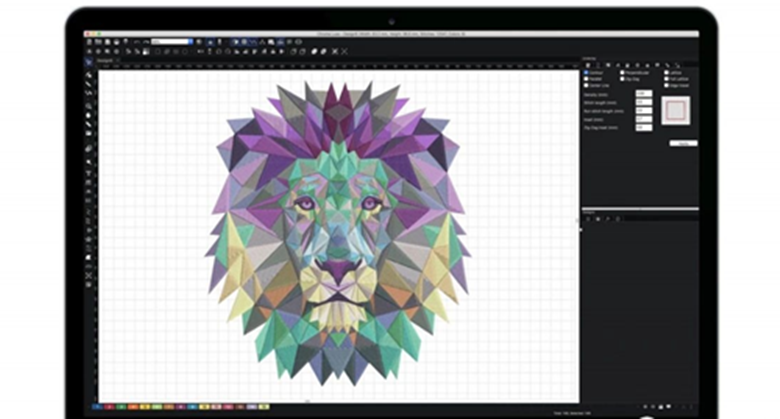Open the zoom dropdown in the top toolbar

[171, 41]
